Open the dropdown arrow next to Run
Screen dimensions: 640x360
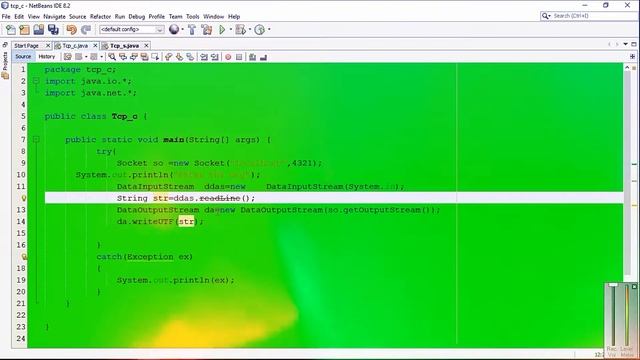click(231, 29)
